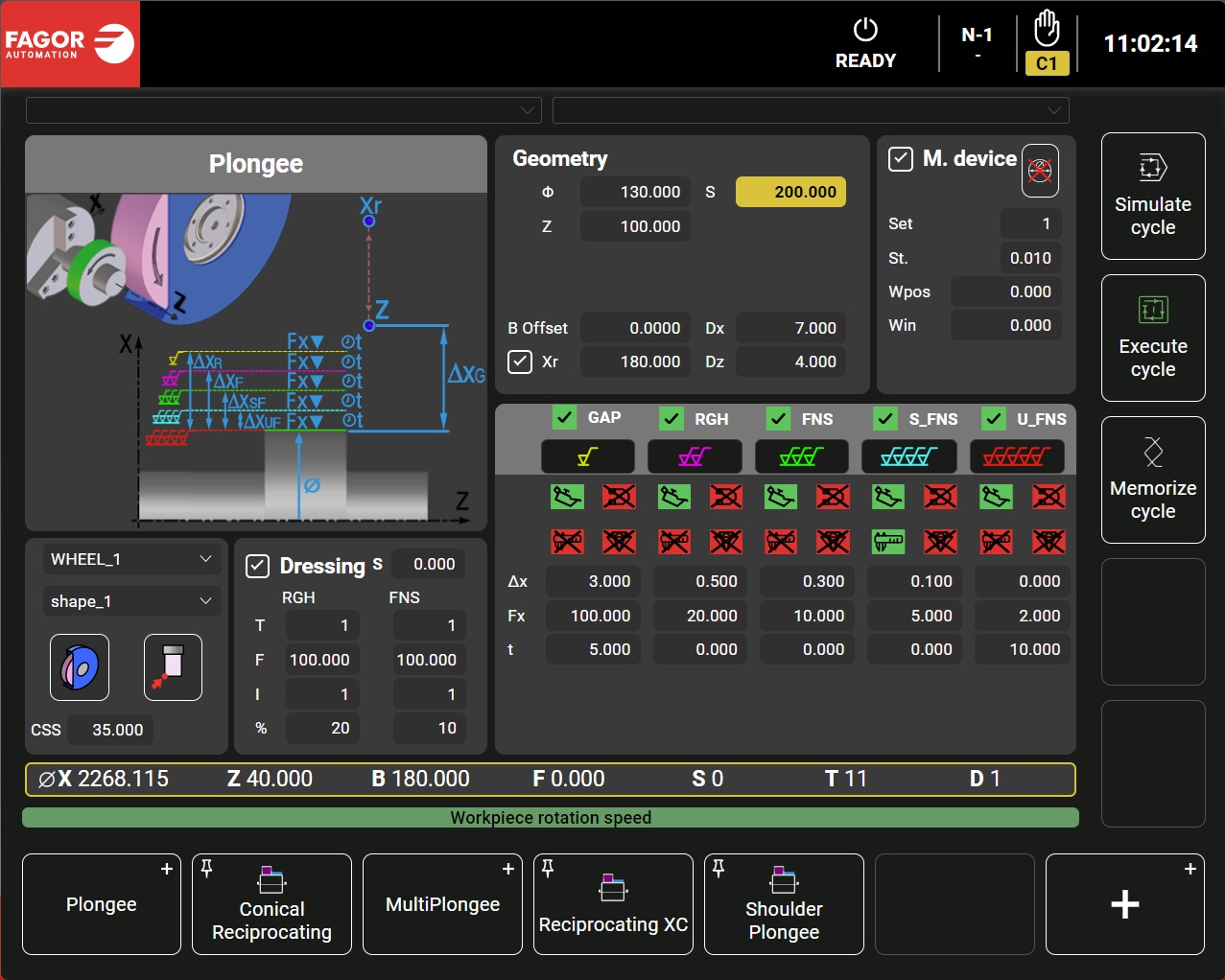
Task: Click the crossed-out icon beside M. device
Action: (x=1040, y=171)
